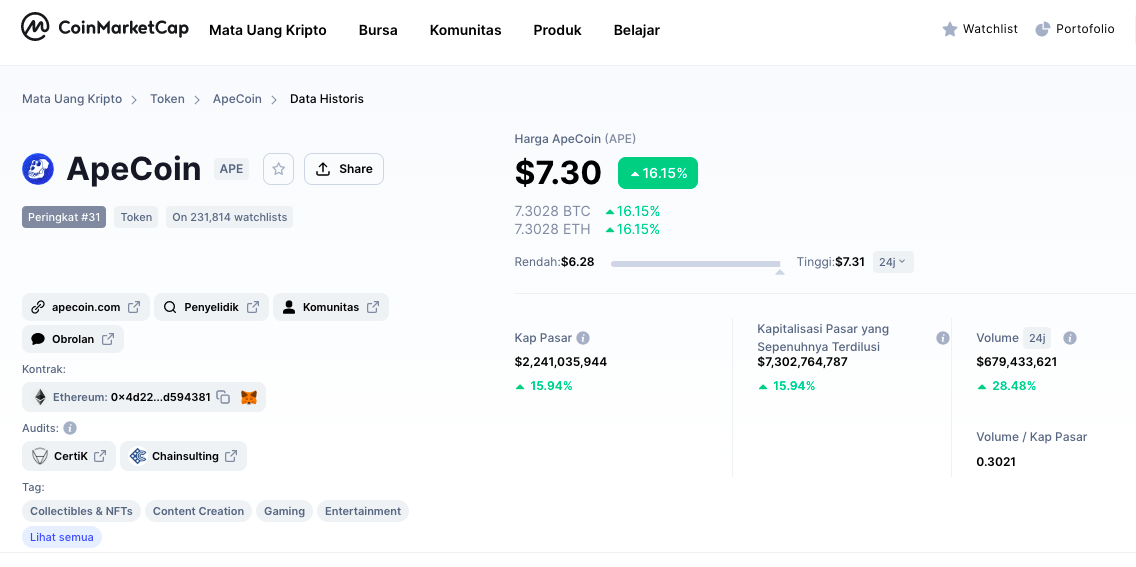This screenshot has height=567, width=1136.
Task: Click the low-high price range bar
Action: click(x=696, y=263)
